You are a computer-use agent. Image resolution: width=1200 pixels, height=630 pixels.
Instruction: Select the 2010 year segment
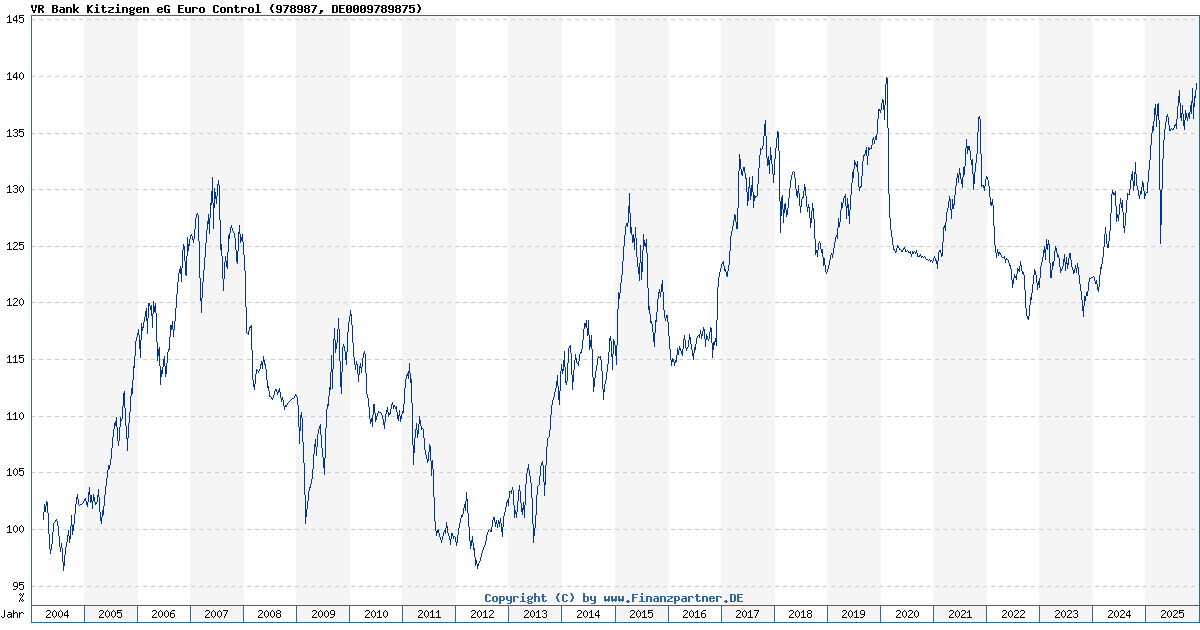(376, 614)
